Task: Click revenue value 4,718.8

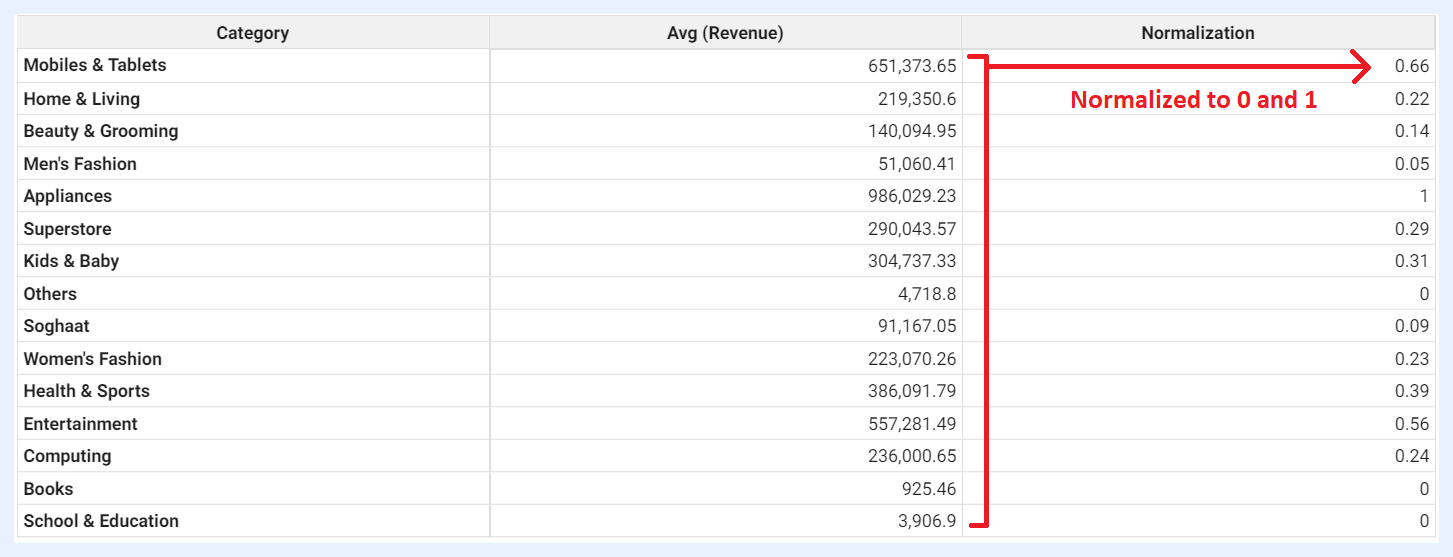Action: [926, 294]
